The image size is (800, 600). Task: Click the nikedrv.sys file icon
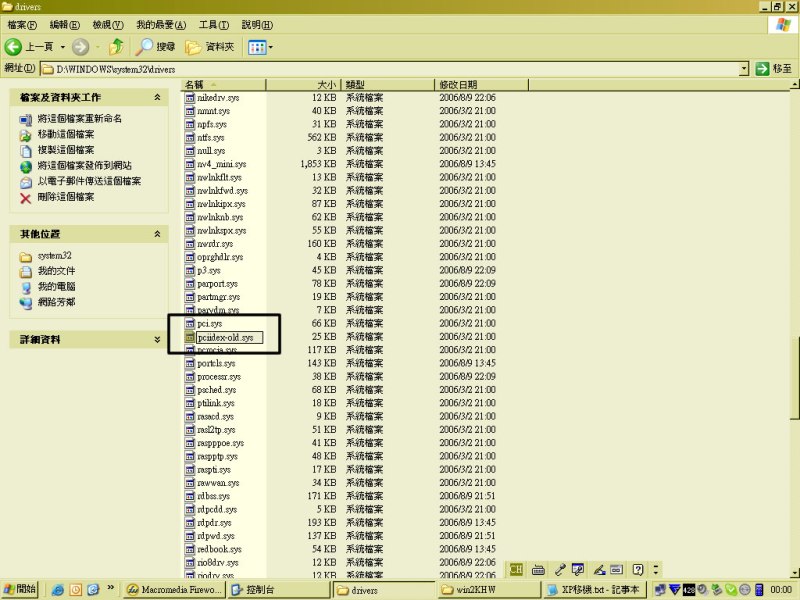(x=190, y=97)
